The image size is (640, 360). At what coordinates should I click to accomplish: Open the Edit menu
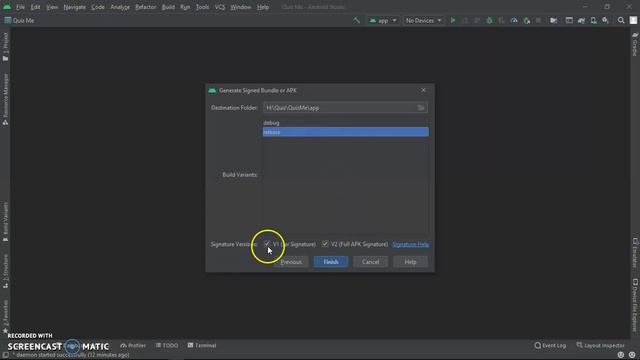tap(36, 7)
